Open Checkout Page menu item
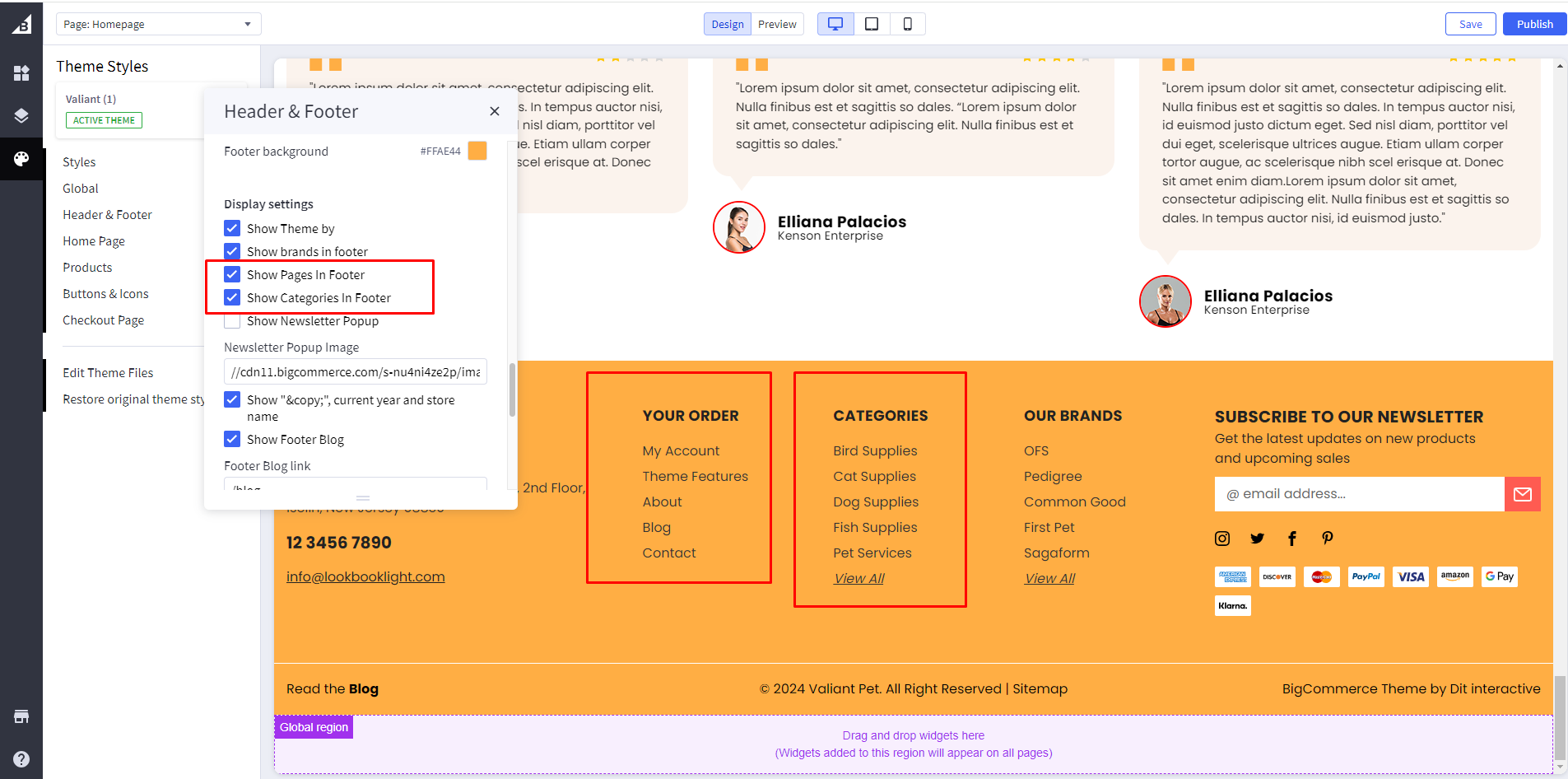The image size is (1568, 779). [103, 320]
